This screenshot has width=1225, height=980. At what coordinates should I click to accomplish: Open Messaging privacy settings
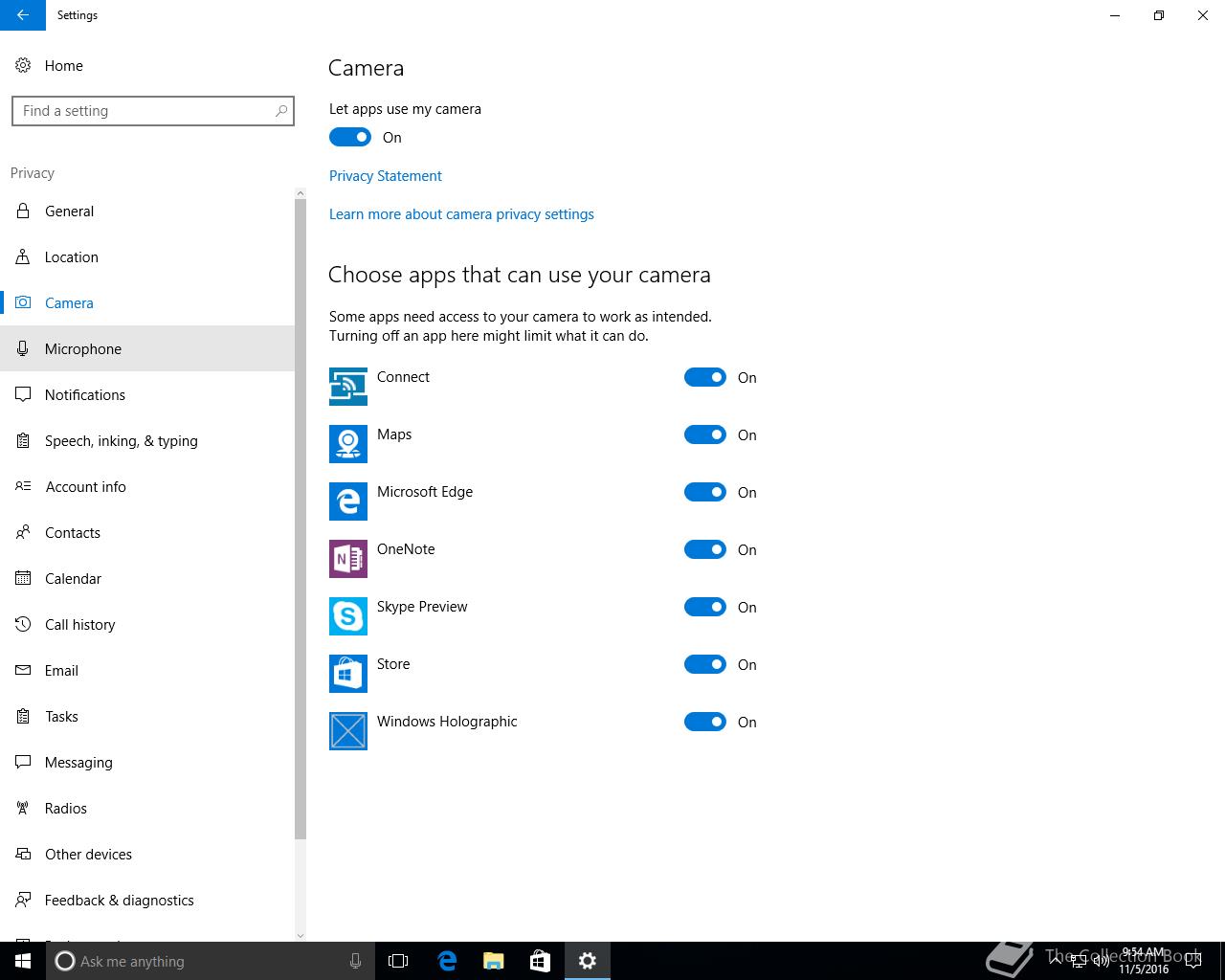pyautogui.click(x=147, y=763)
